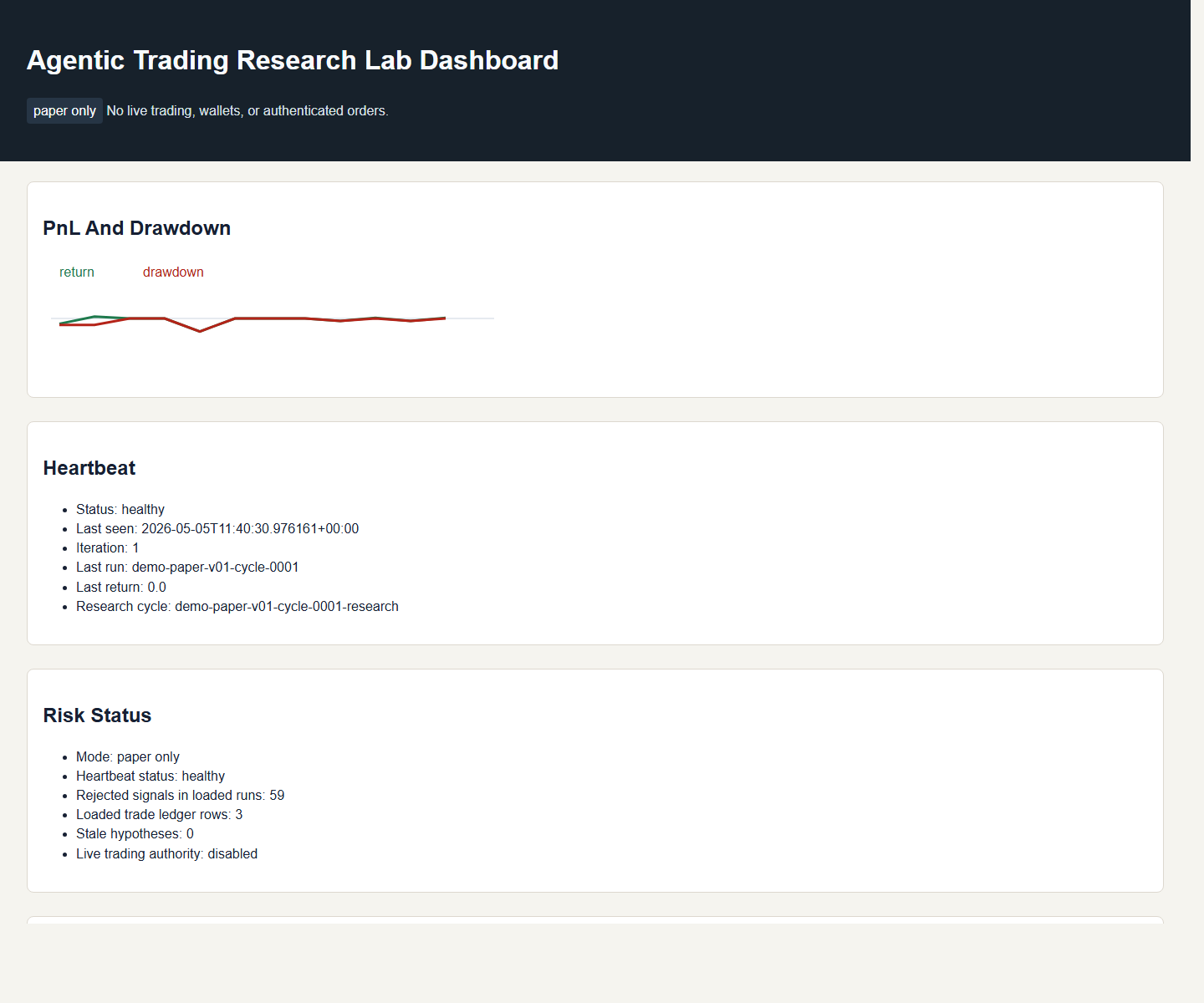Click the Agentic Trading Research Lab Dashboard title

(293, 60)
